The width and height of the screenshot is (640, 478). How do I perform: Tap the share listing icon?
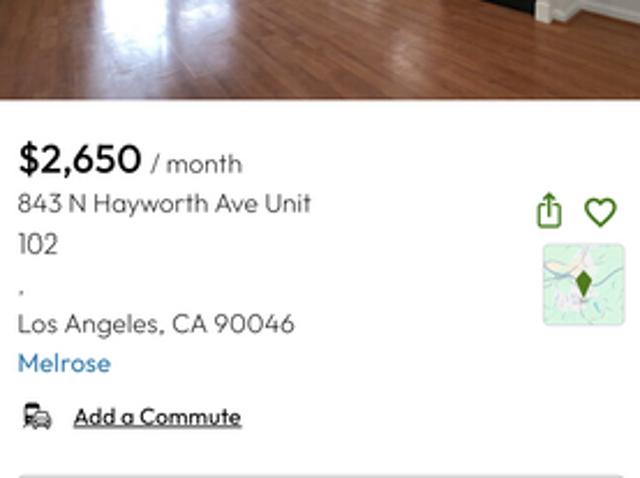[549, 212]
